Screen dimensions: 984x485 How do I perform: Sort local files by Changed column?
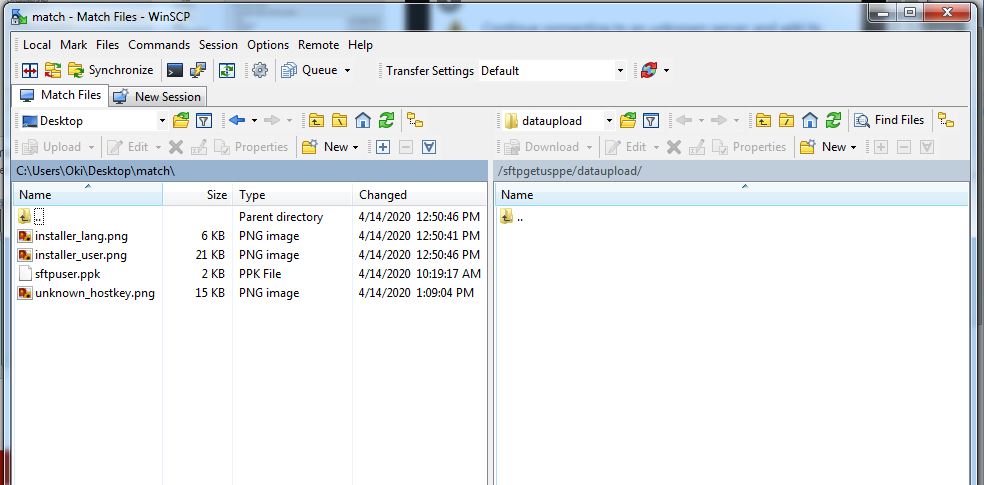[x=383, y=195]
